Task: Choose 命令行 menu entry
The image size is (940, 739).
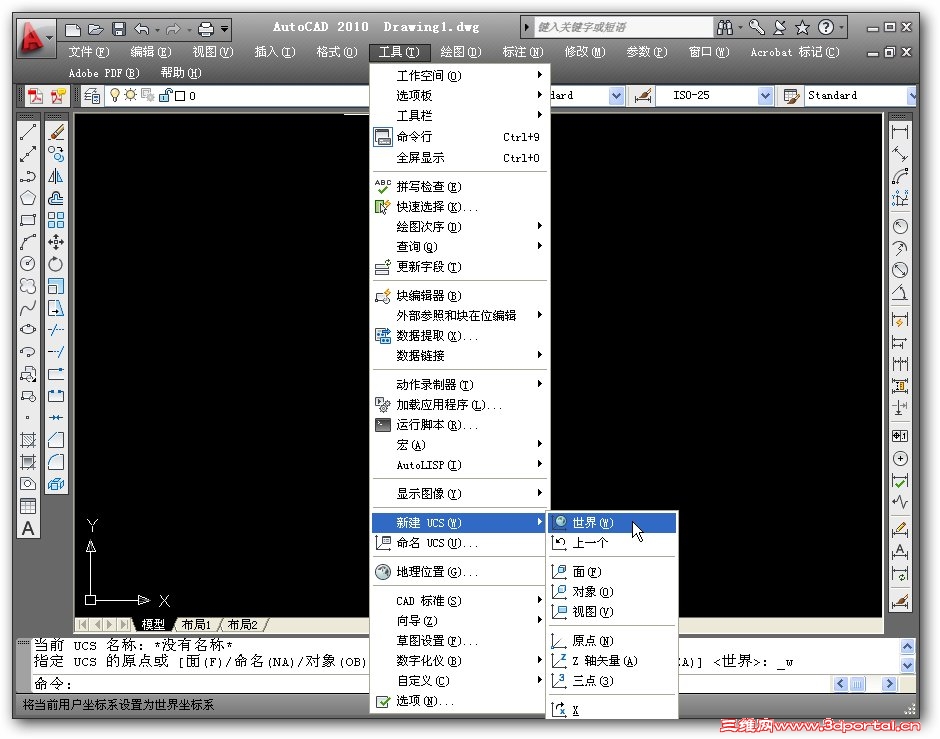Action: tap(460, 137)
